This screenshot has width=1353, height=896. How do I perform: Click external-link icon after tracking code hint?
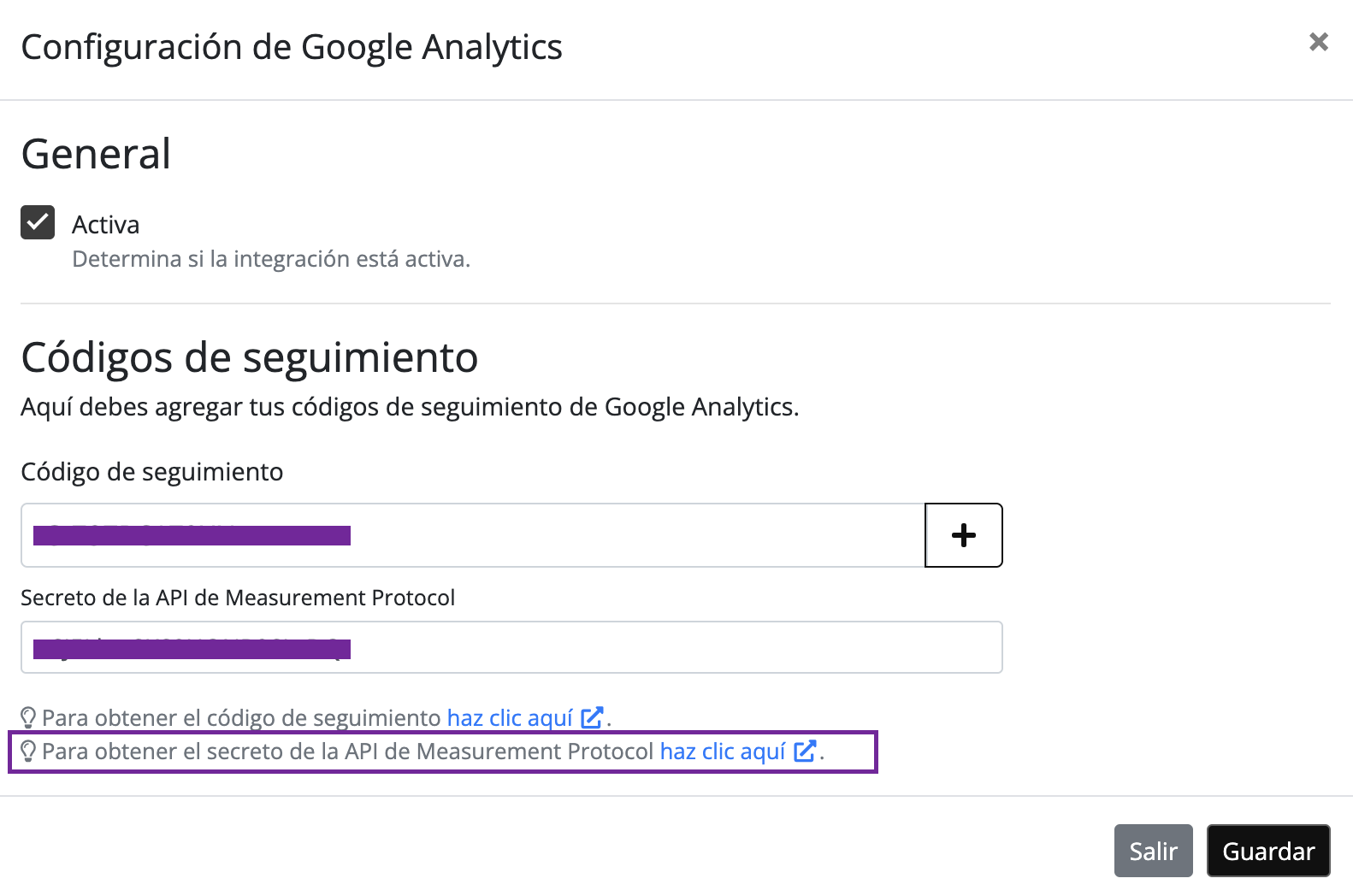592,718
